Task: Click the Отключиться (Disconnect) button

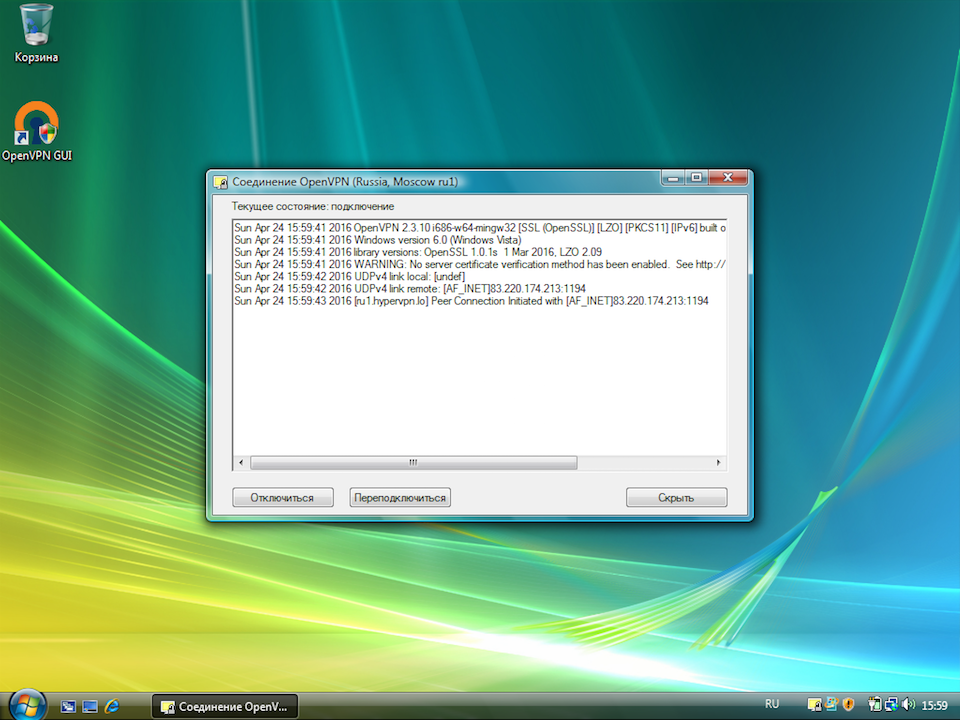Action: [283, 498]
